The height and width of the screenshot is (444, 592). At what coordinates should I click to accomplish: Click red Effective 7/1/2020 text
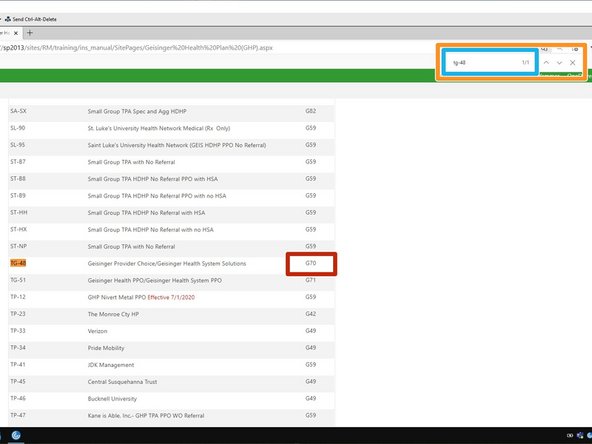click(171, 298)
